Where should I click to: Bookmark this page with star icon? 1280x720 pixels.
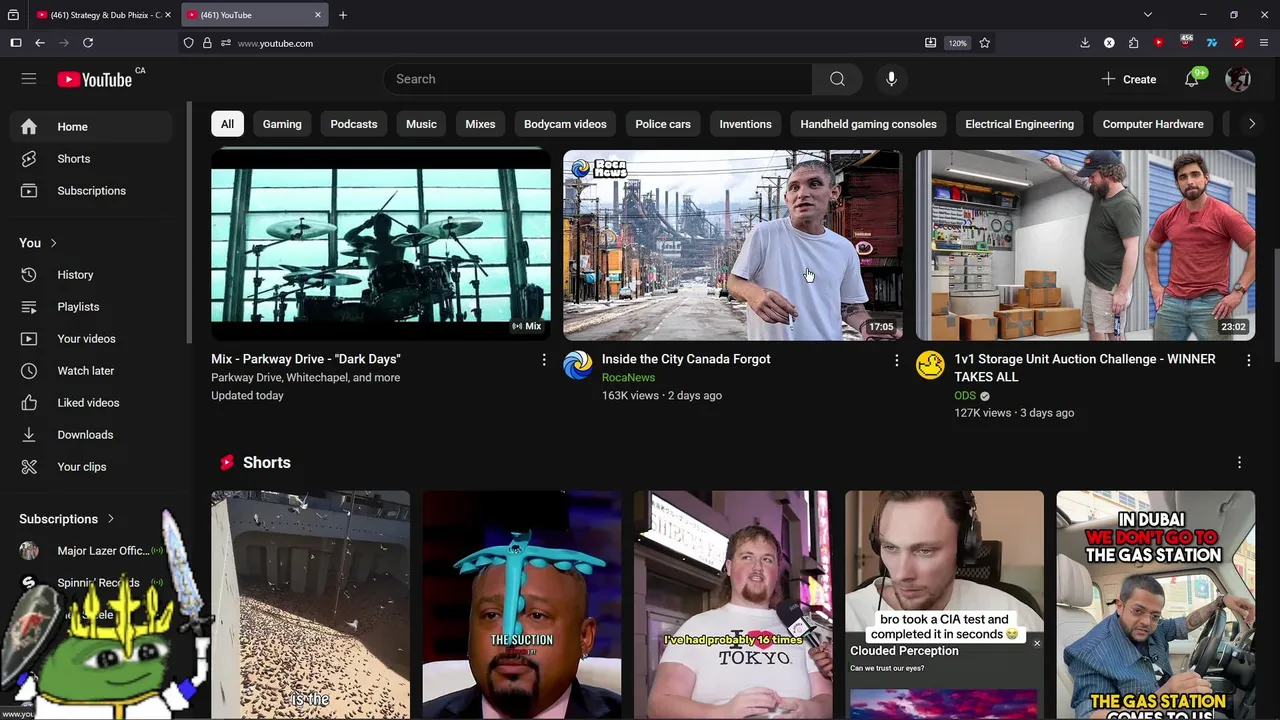click(985, 43)
